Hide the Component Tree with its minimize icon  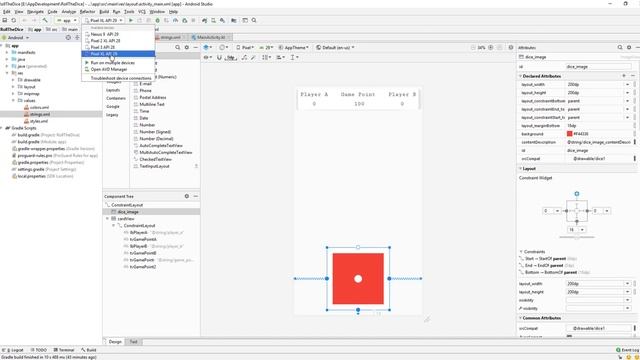196,196
